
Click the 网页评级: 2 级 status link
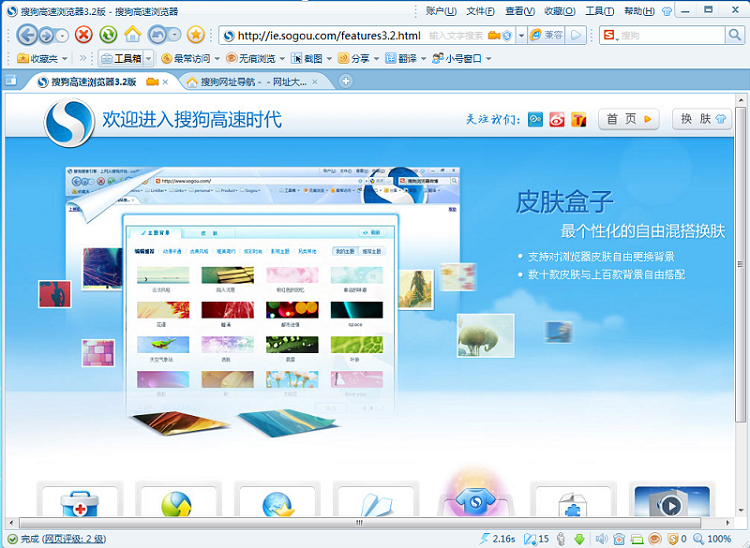[74, 539]
